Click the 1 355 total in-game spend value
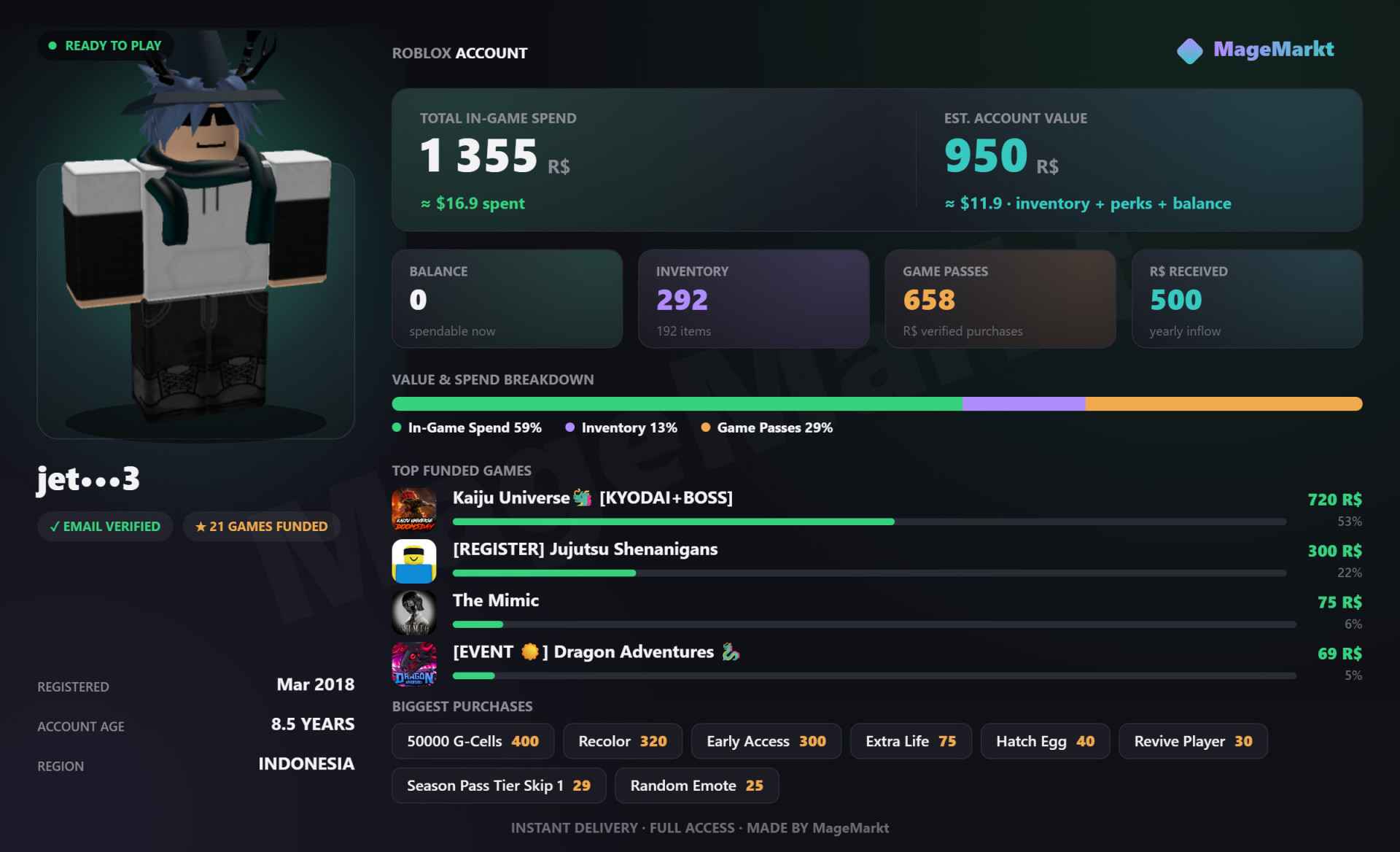 point(479,155)
